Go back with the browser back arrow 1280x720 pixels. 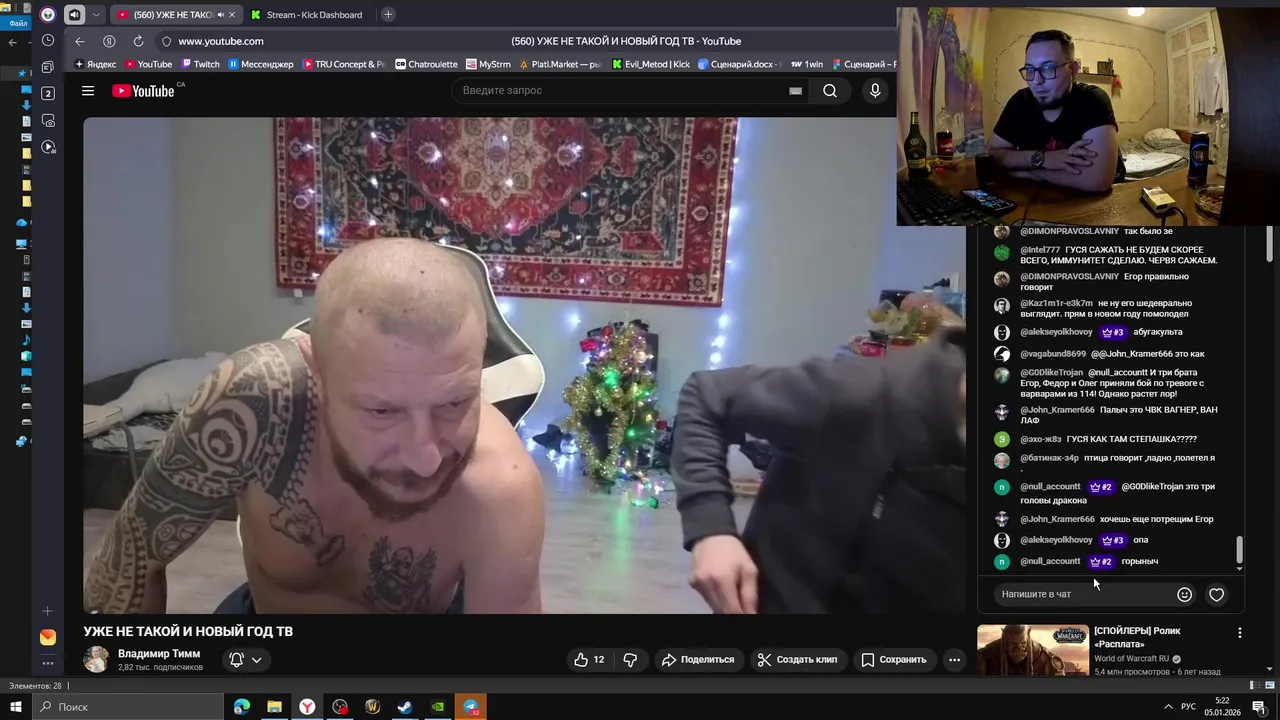(80, 41)
